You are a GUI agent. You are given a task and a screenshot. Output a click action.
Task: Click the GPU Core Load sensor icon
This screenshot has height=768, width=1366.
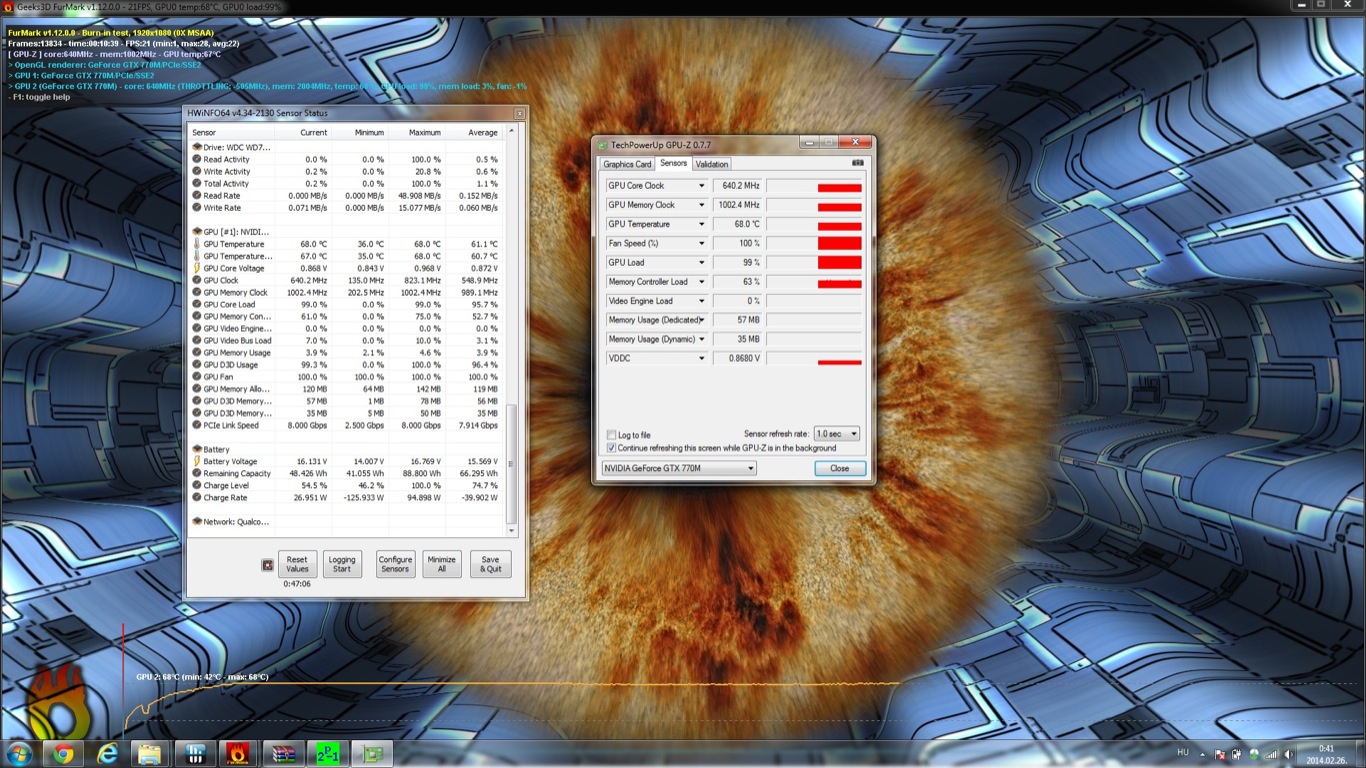pyautogui.click(x=196, y=304)
